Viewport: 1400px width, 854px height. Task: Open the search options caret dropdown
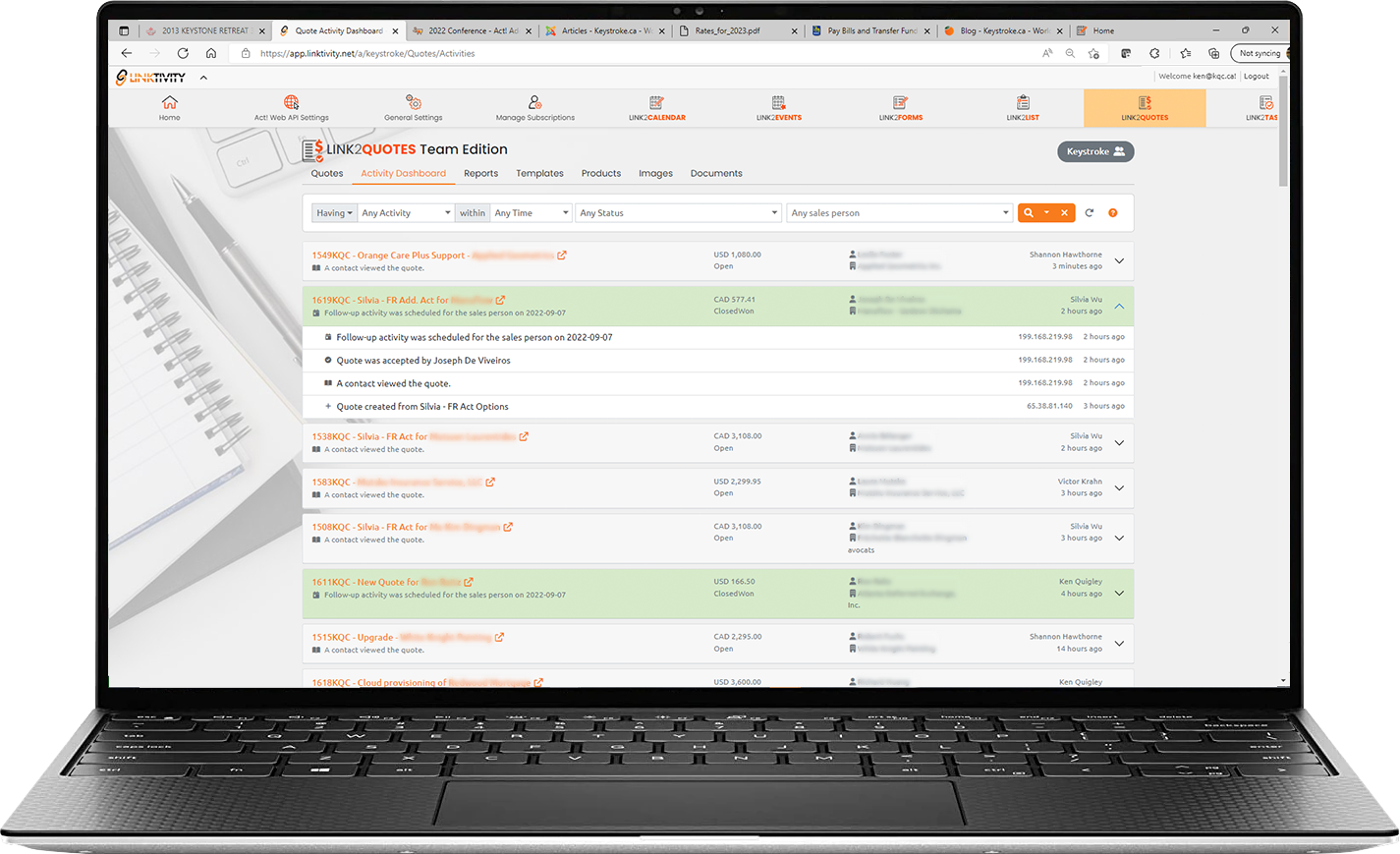[x=1046, y=212]
